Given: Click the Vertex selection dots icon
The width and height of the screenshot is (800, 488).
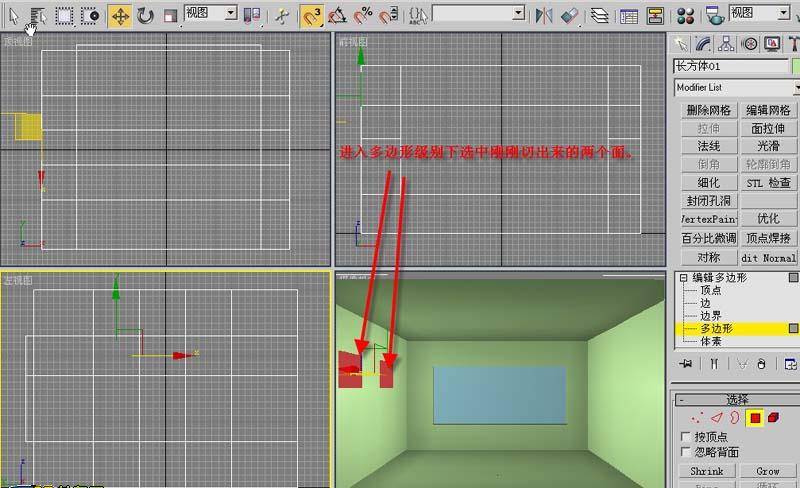Looking at the screenshot, I should click(697, 418).
